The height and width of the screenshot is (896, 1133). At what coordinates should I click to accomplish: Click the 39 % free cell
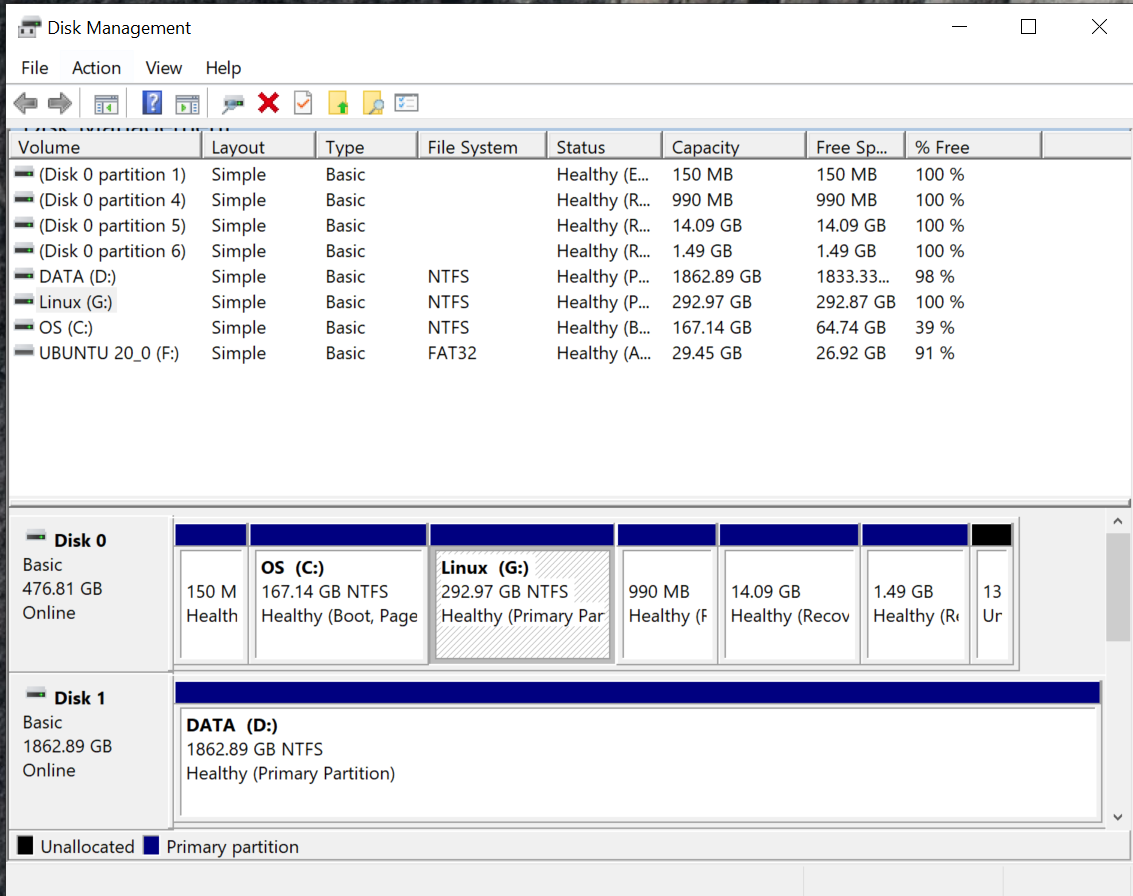[x=934, y=328]
